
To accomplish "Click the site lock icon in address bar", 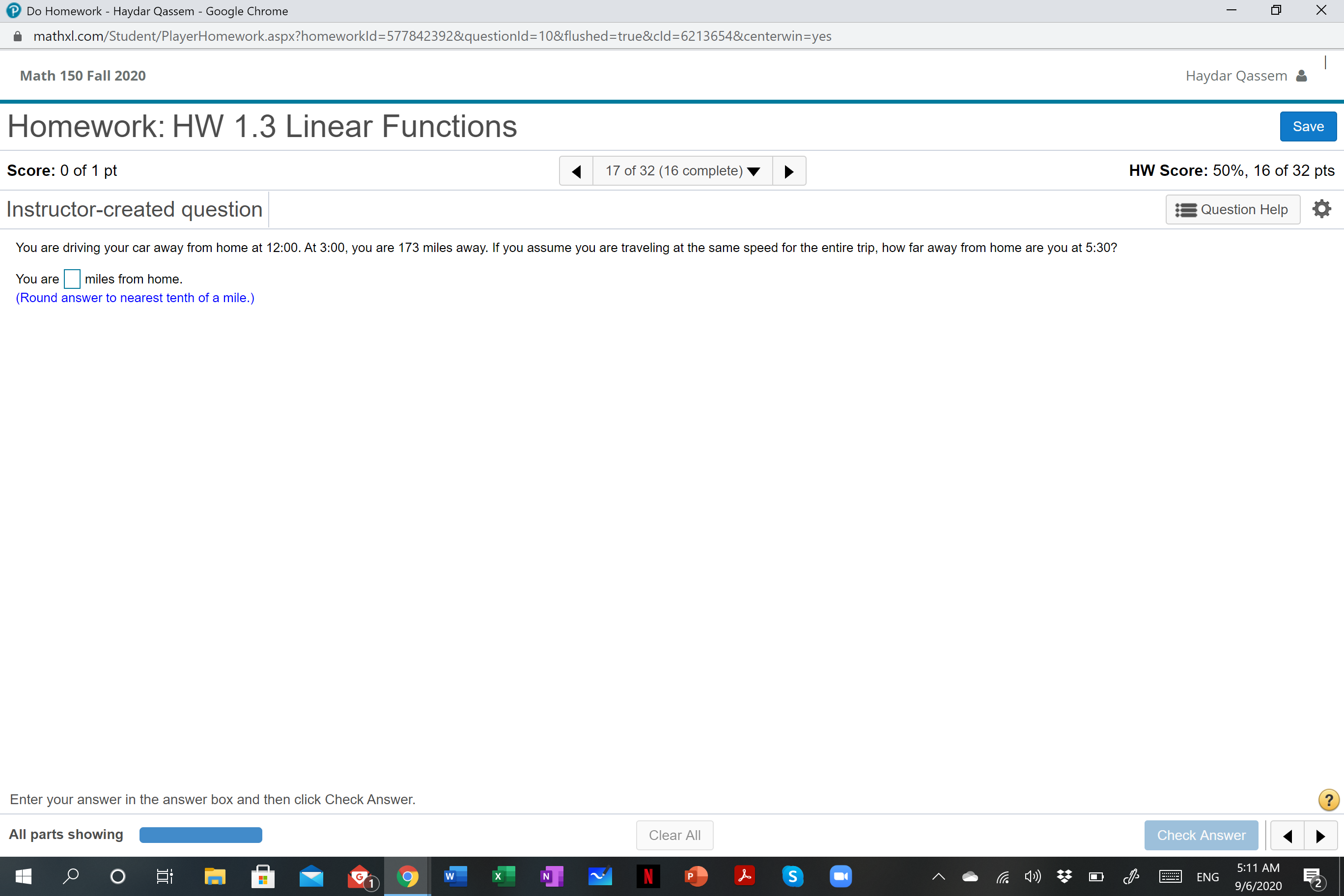I will pos(18,36).
